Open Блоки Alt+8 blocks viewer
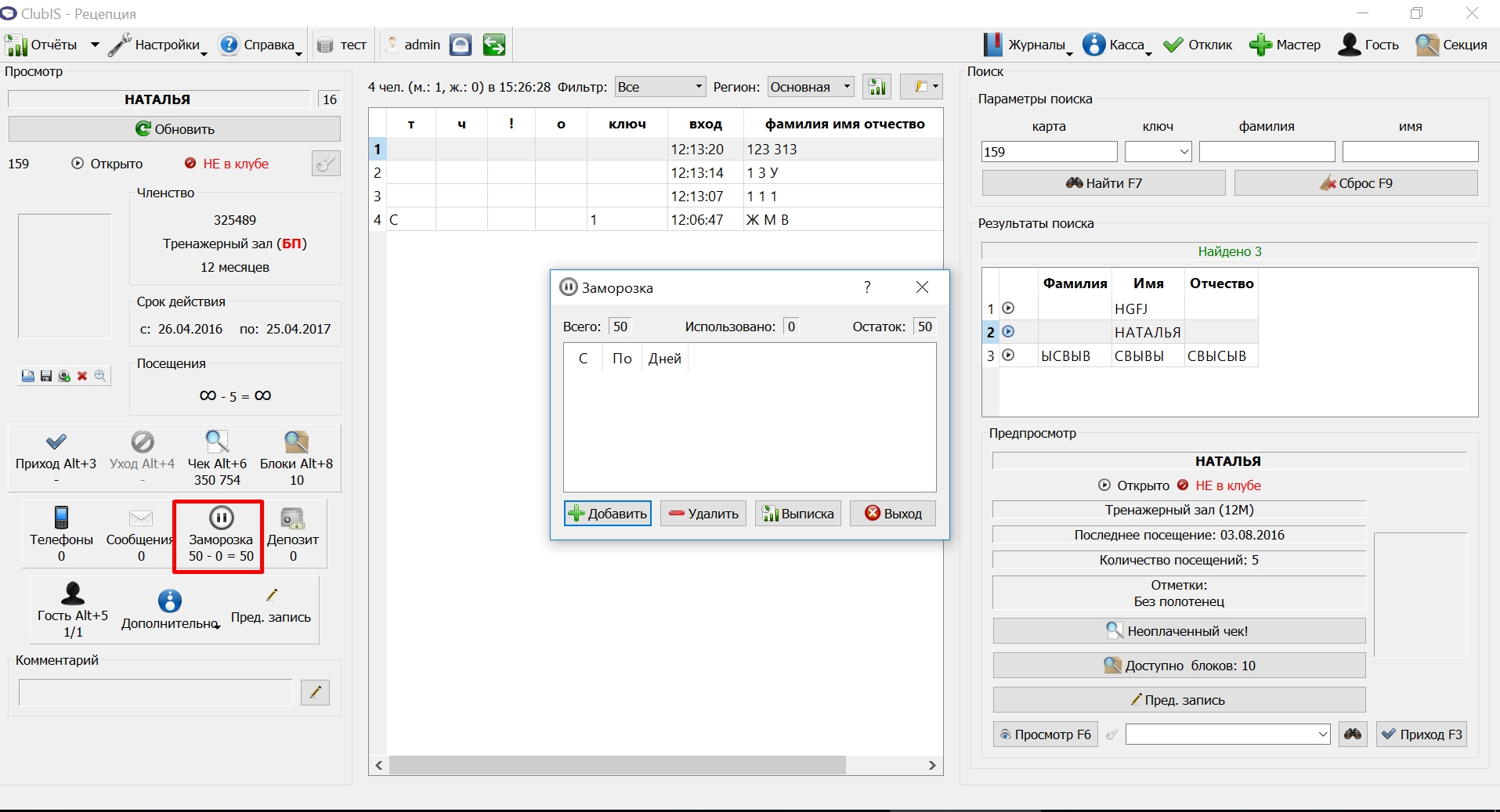The image size is (1500, 812). point(296,458)
